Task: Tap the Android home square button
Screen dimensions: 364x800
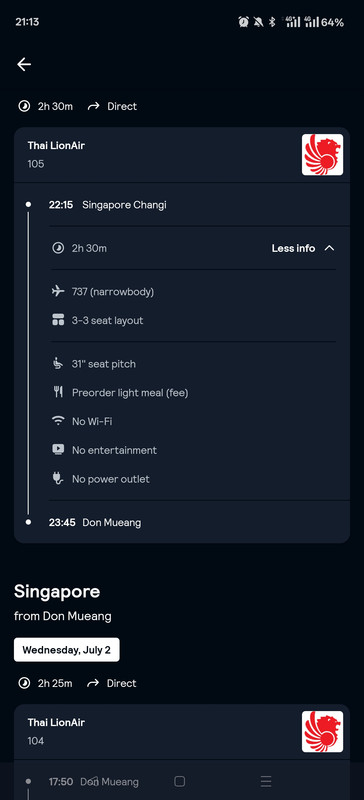Action: point(180,781)
